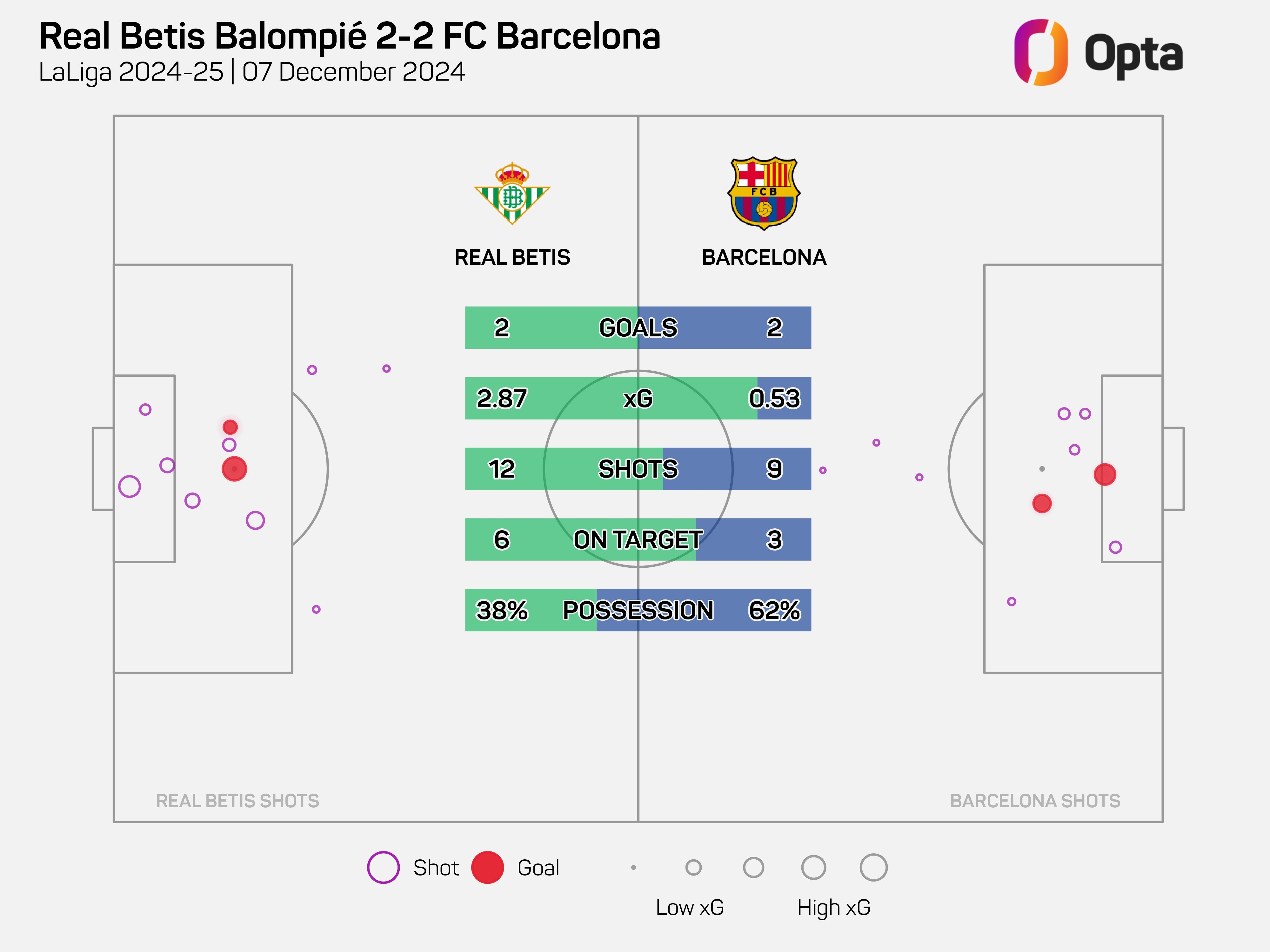1270x952 pixels.
Task: Select the largest red Betis goal marker
Action: (x=234, y=469)
